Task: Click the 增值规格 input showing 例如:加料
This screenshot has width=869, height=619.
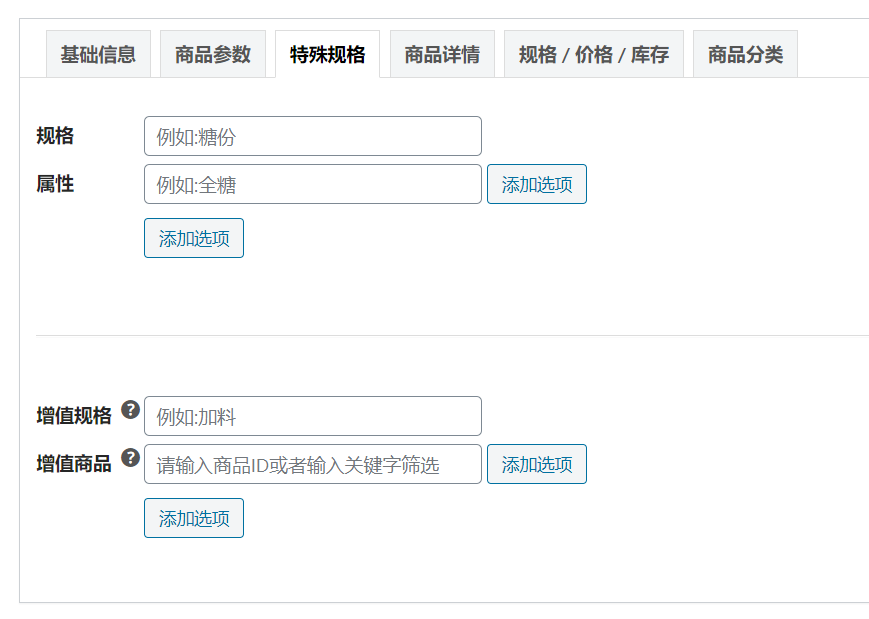Action: [313, 416]
